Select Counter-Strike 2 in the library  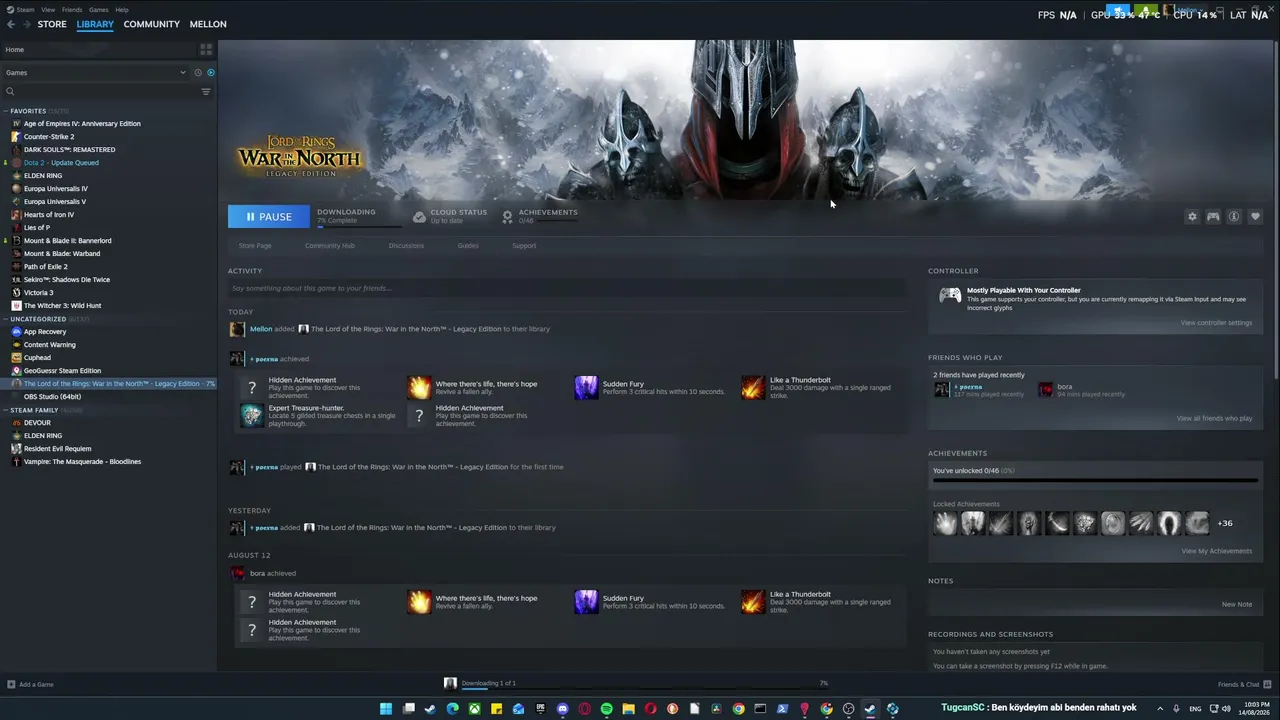[x=49, y=137]
